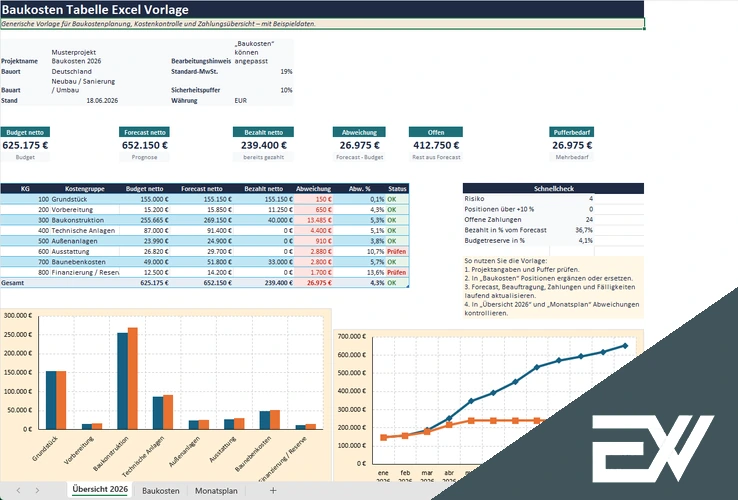Click the Schnellcheck panel header
This screenshot has width=738, height=500.
[x=554, y=188]
